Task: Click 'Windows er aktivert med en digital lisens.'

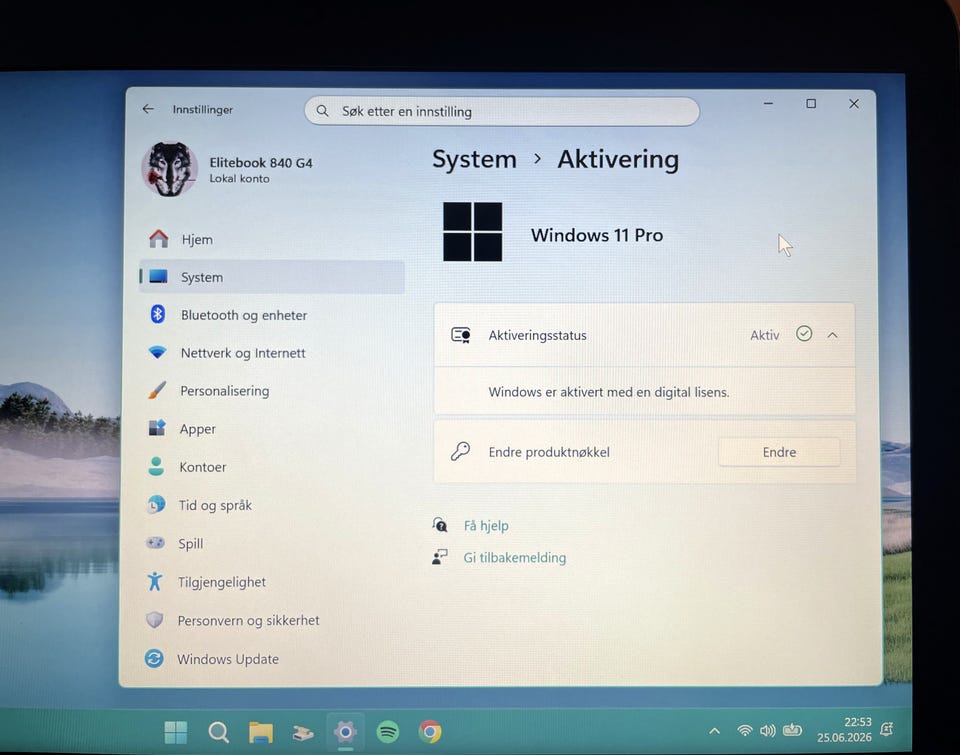Action: tap(609, 392)
